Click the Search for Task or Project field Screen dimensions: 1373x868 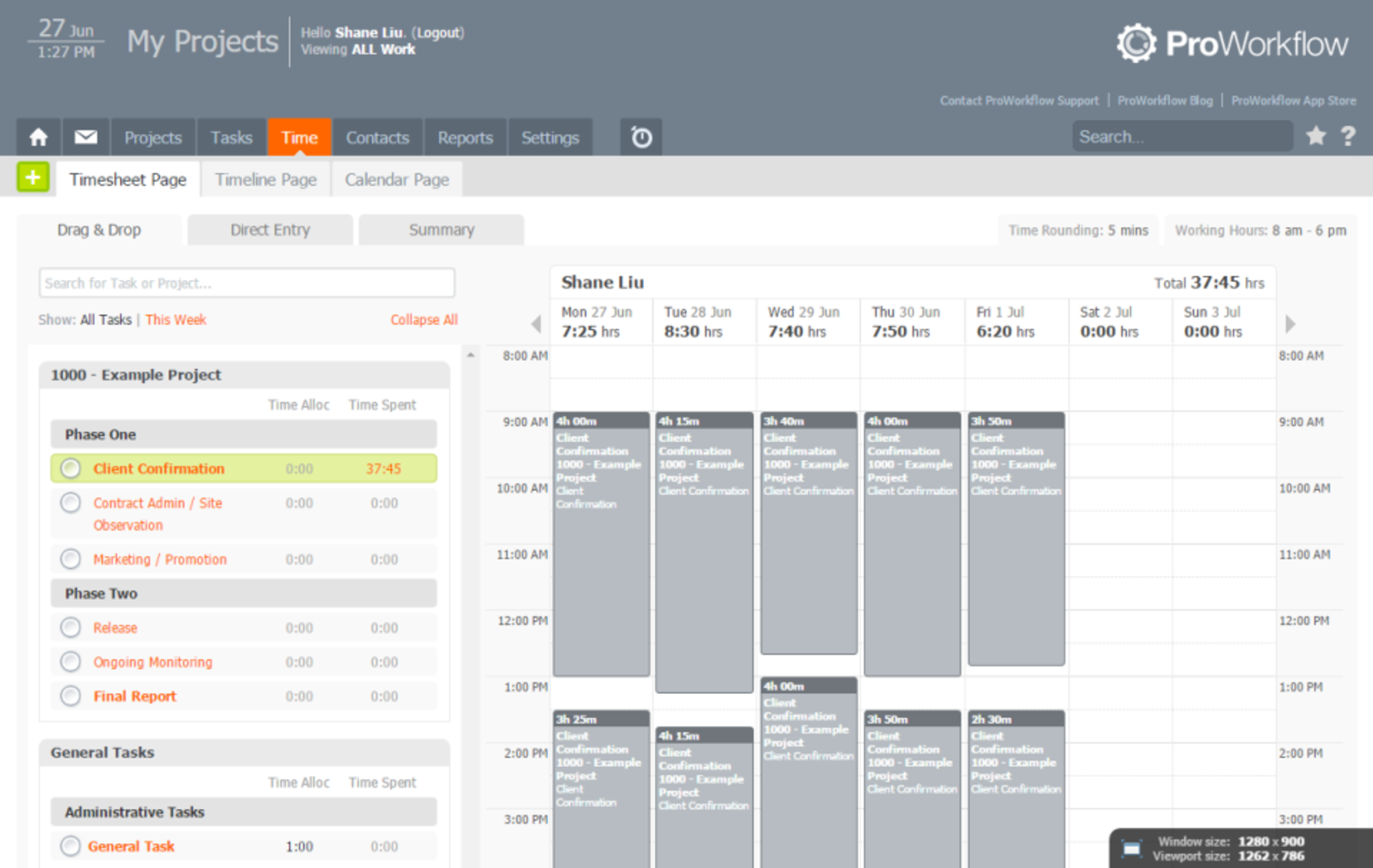pos(246,282)
